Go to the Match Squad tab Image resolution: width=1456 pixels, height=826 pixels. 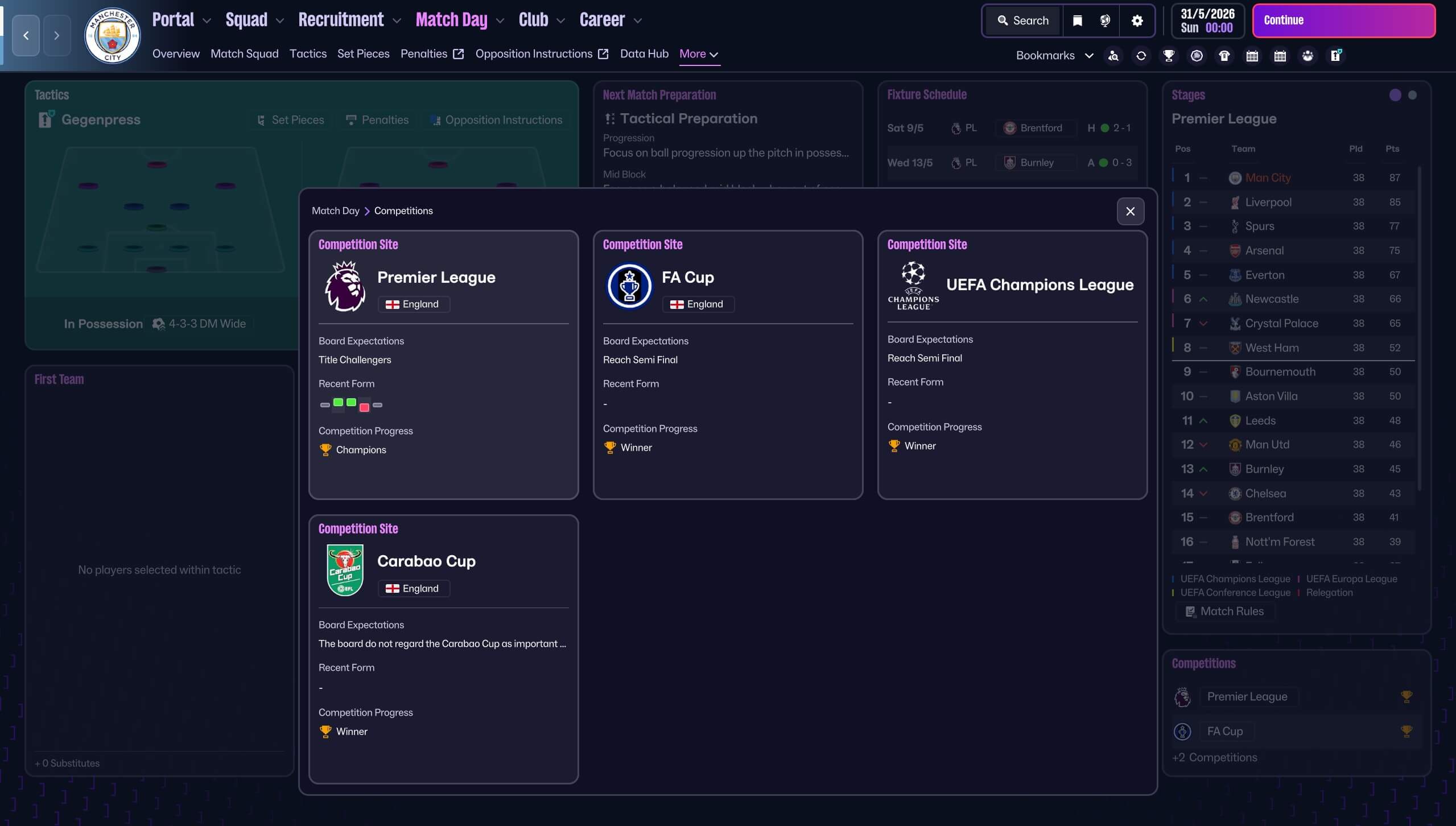(244, 54)
